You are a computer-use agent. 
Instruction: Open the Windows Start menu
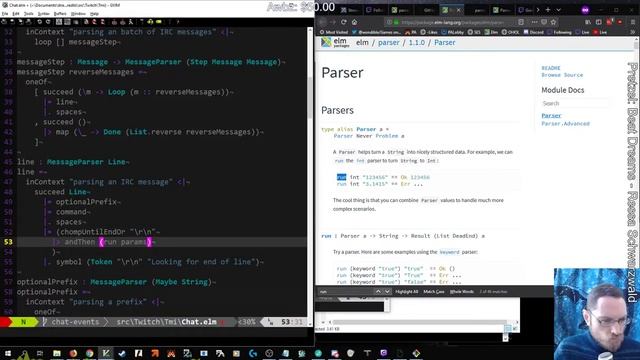[x=7, y=353]
